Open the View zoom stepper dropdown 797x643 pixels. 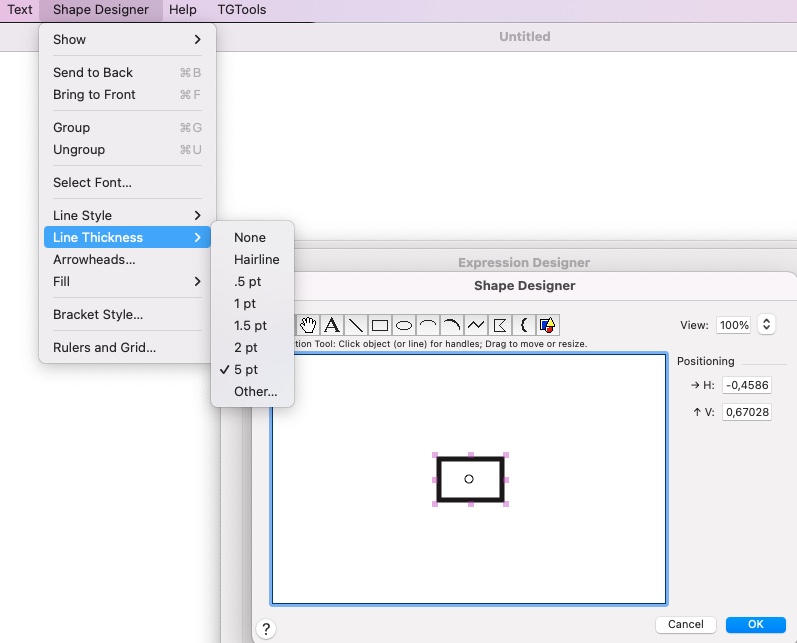tap(767, 325)
